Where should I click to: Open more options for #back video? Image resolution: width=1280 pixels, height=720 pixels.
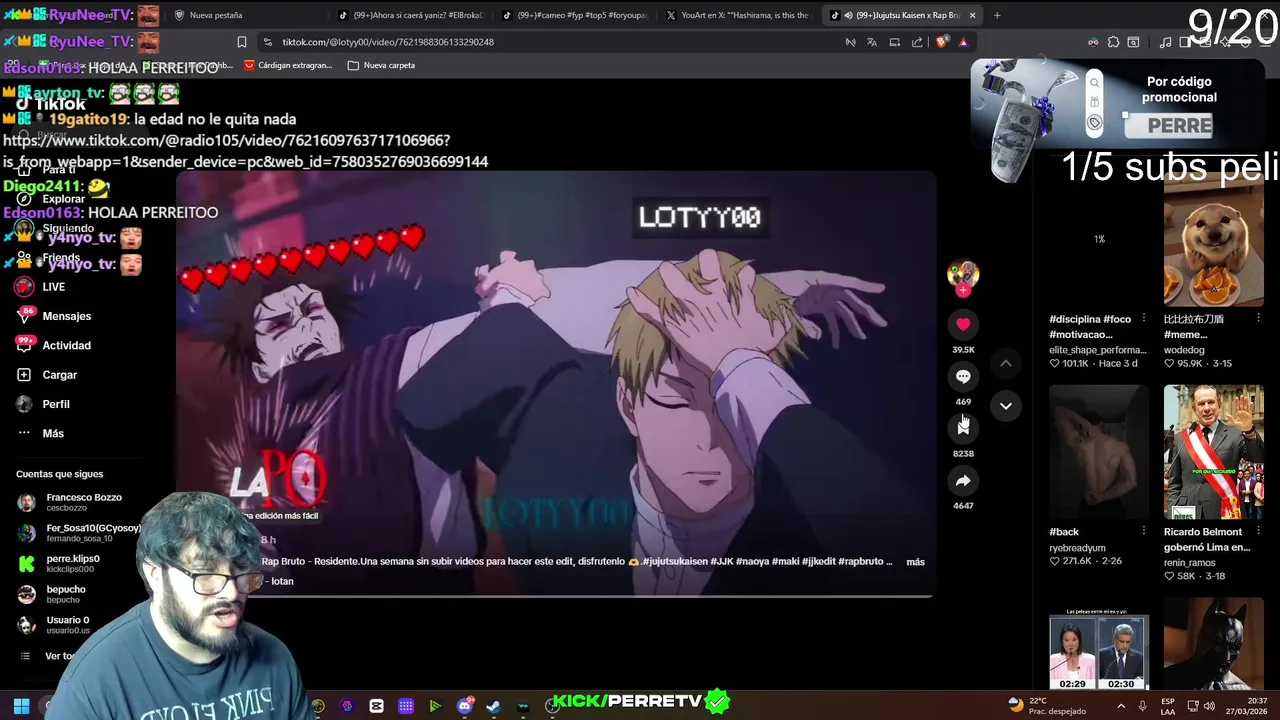click(1144, 532)
